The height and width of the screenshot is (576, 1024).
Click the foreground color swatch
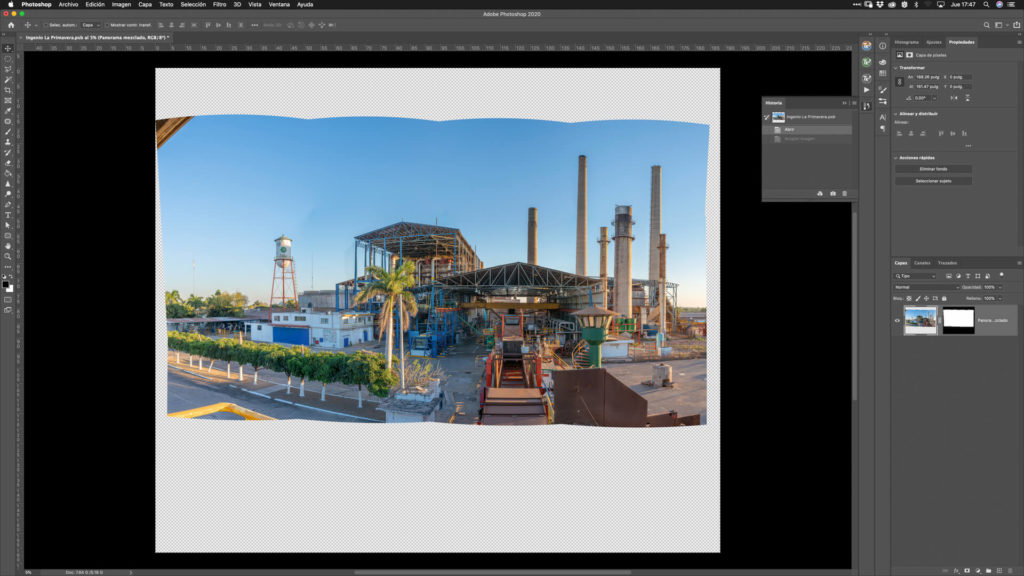point(6,283)
